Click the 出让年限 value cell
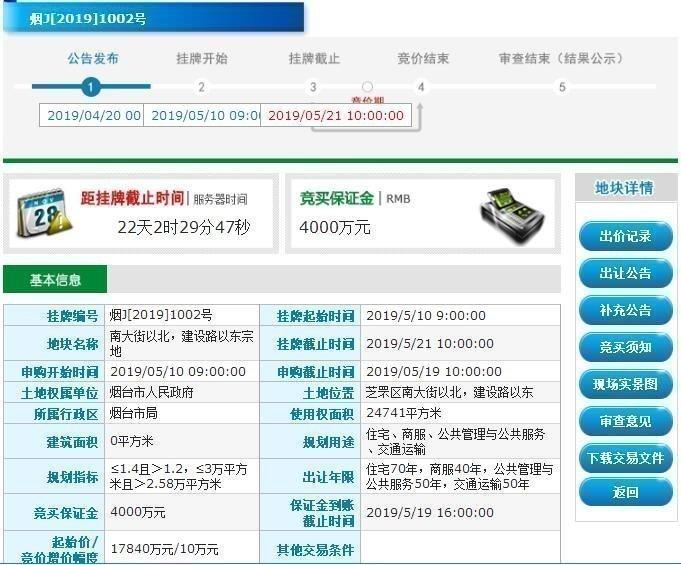The height and width of the screenshot is (565, 681). click(460, 476)
